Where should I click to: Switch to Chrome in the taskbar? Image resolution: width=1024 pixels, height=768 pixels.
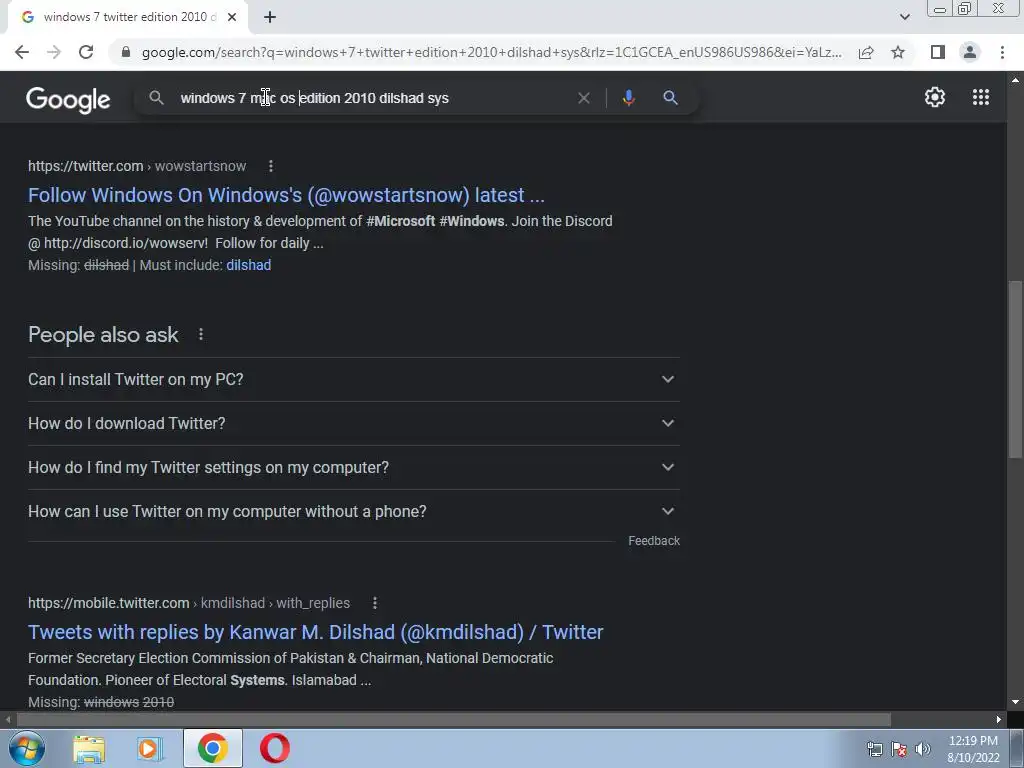[x=212, y=748]
